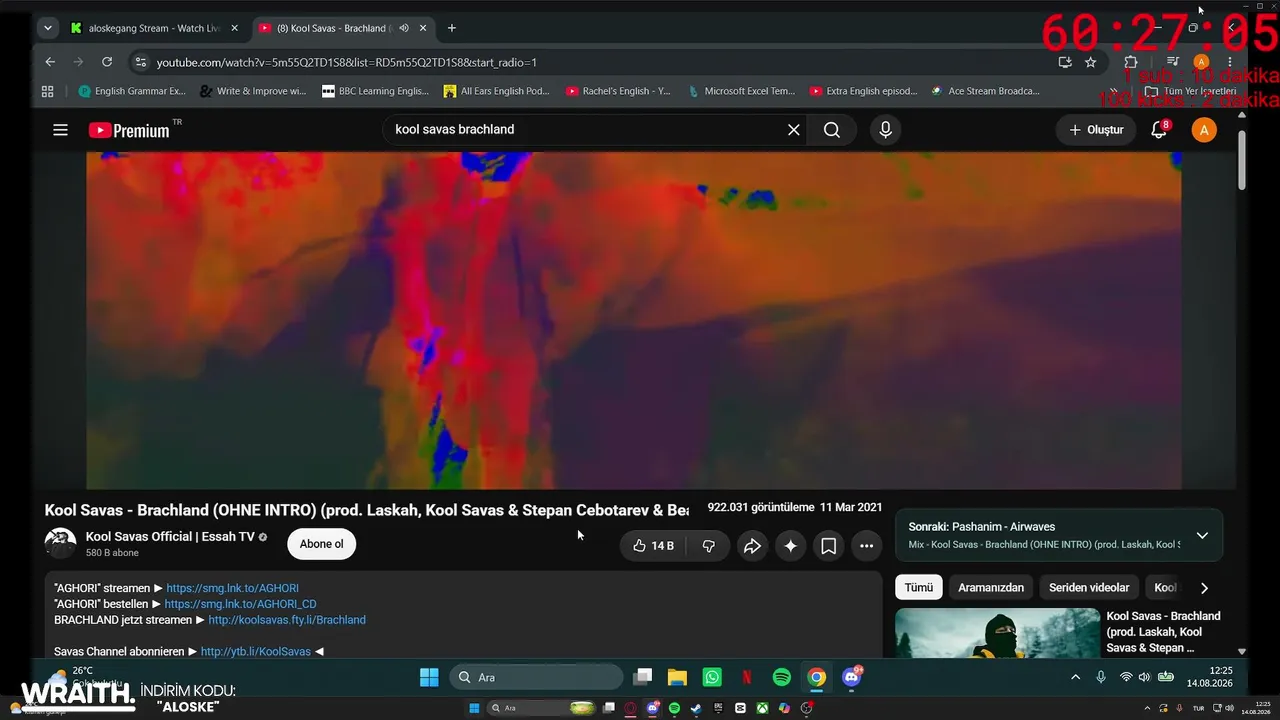Share this video
Image resolution: width=1280 pixels, height=720 pixels.
click(x=752, y=546)
